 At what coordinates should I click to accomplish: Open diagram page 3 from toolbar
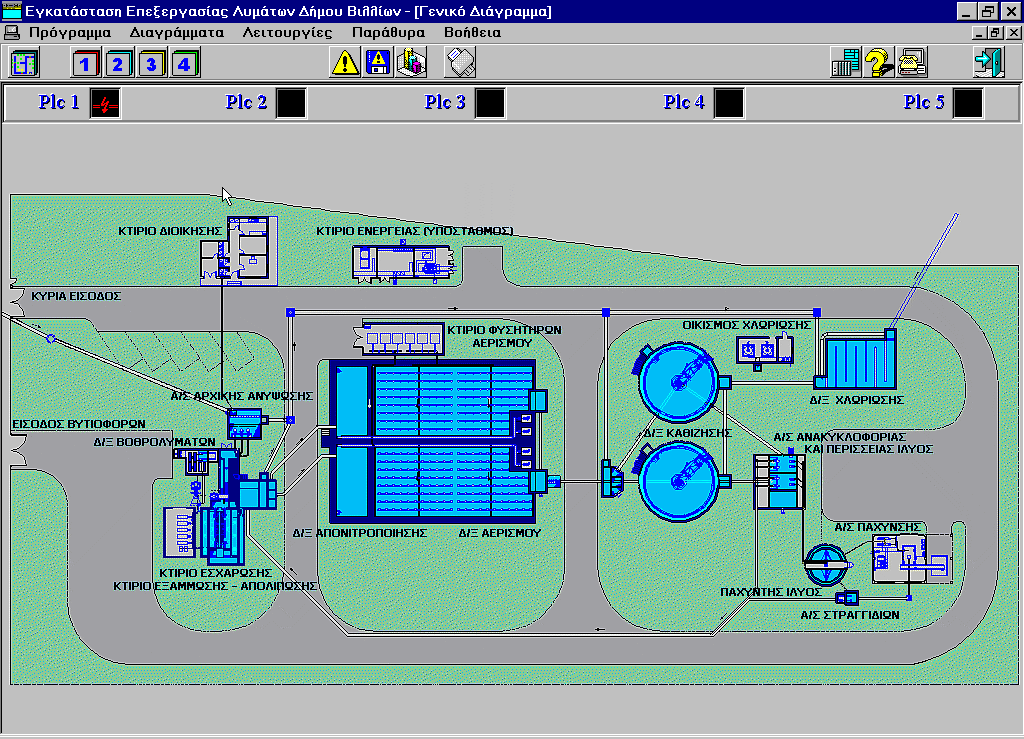tap(151, 64)
